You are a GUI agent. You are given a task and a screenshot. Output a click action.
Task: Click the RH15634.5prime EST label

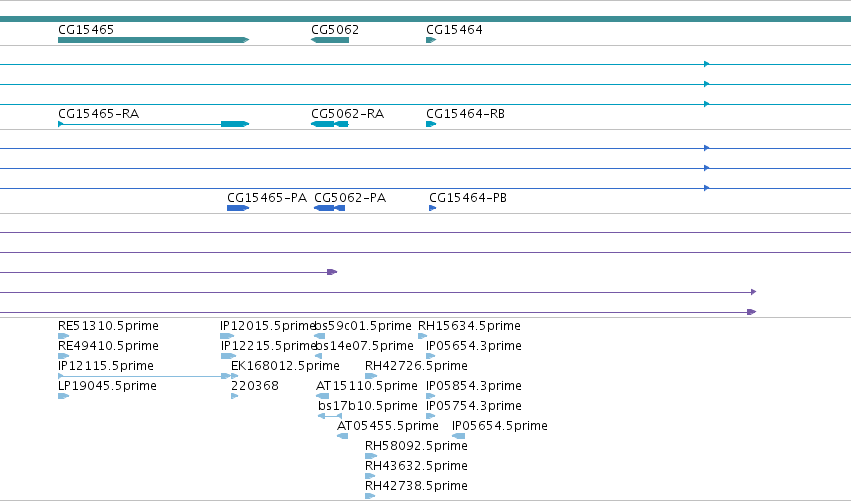pos(469,326)
